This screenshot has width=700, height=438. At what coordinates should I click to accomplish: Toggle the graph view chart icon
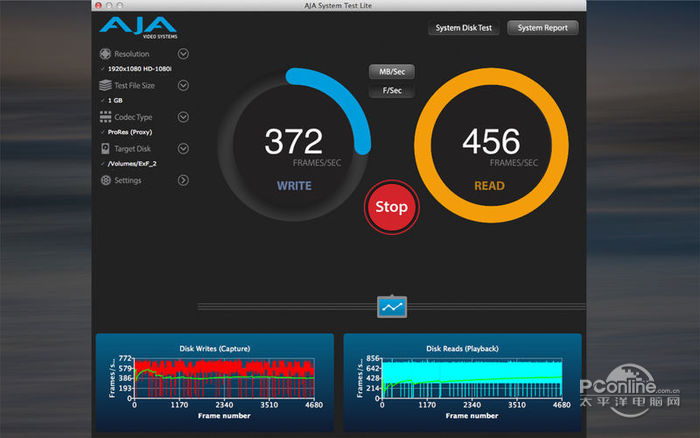point(392,307)
